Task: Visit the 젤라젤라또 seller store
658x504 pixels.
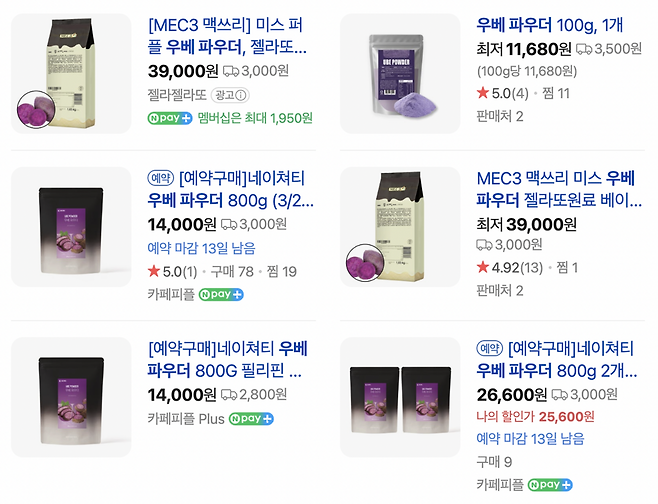Action: click(x=179, y=95)
